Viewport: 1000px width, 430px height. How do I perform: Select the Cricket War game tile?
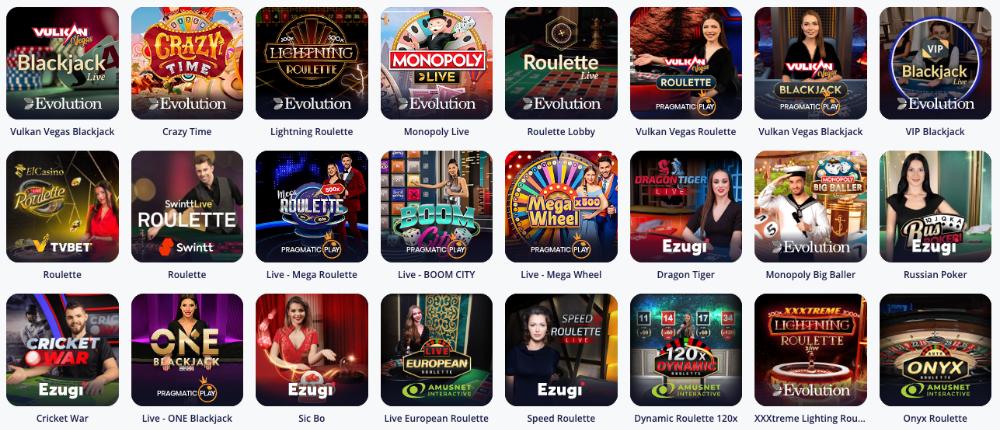coord(62,350)
